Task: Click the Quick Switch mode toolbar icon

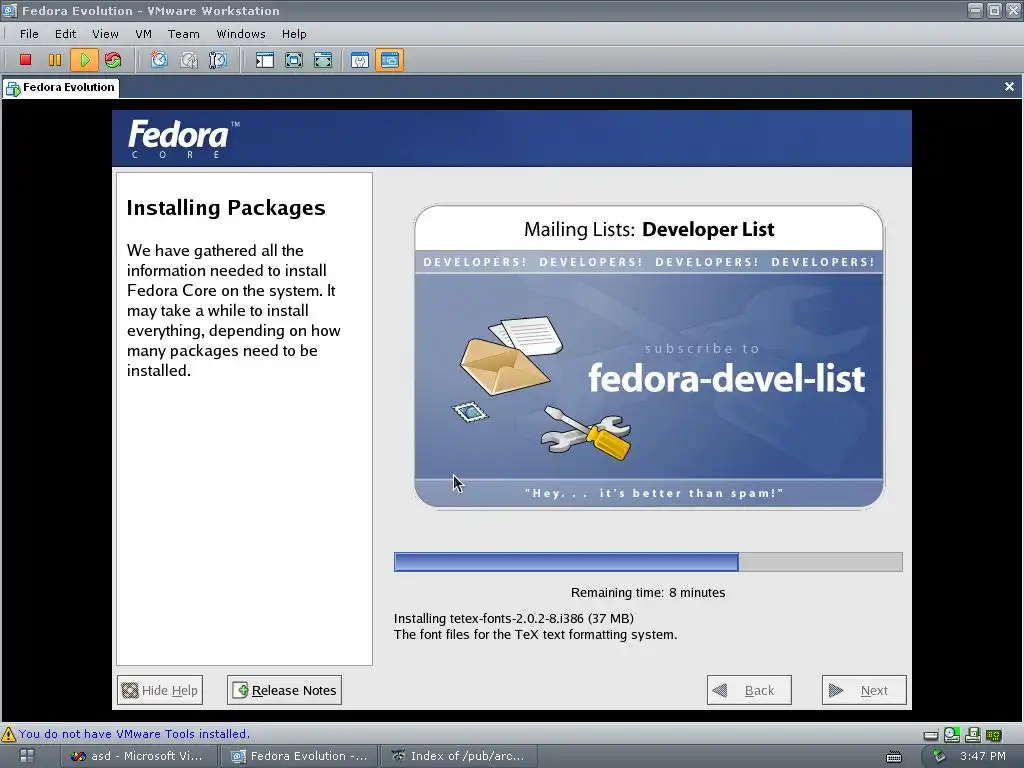Action: 323,60
